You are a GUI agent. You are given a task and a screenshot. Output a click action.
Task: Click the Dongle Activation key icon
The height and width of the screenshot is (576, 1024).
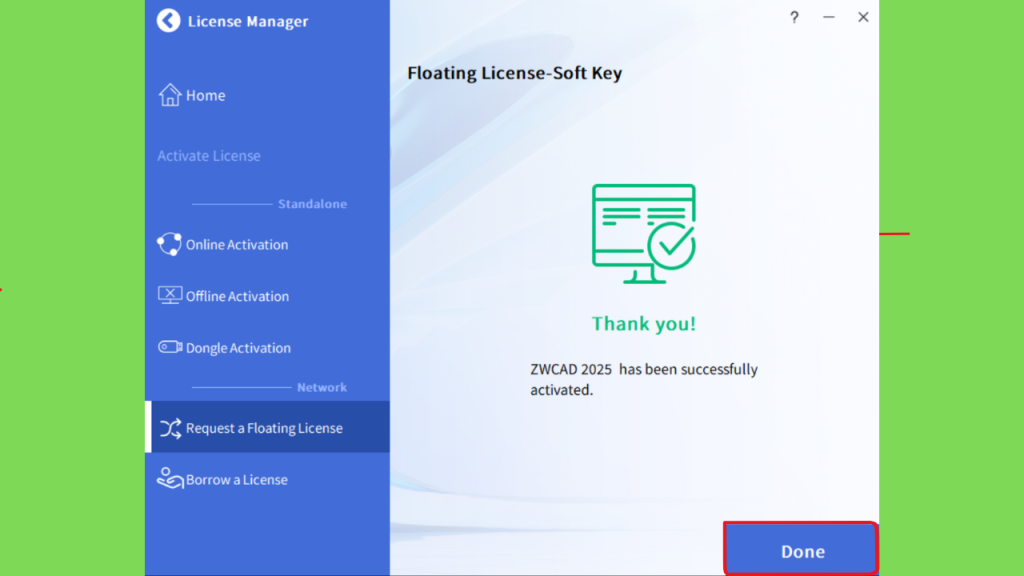tap(170, 347)
